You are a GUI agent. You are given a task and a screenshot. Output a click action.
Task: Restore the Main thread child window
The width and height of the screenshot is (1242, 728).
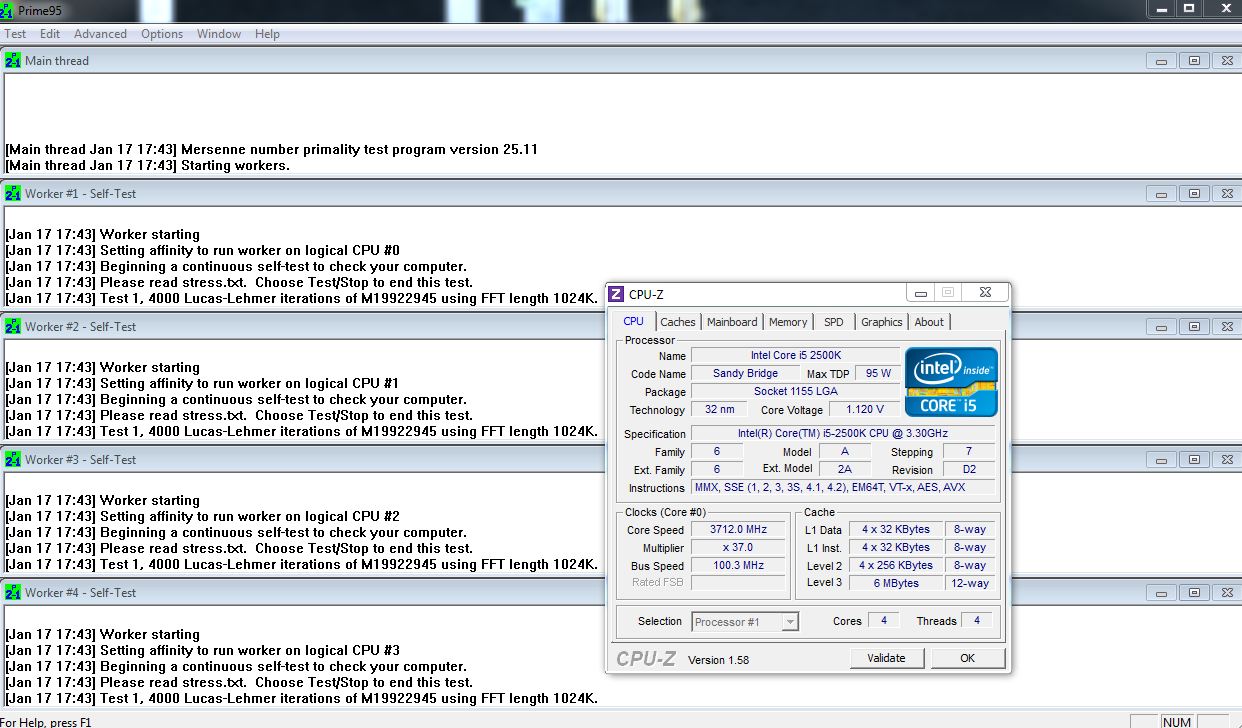1194,61
